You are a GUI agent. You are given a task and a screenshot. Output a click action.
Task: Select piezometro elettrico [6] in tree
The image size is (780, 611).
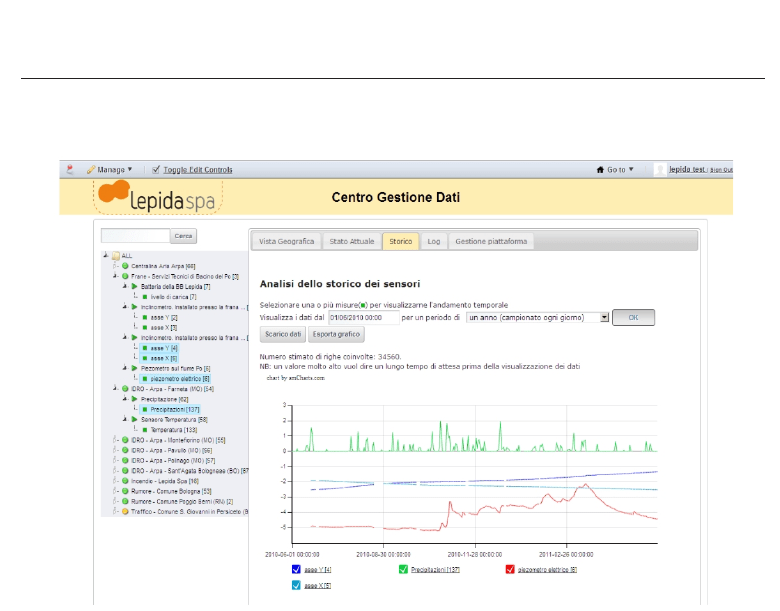tap(176, 379)
